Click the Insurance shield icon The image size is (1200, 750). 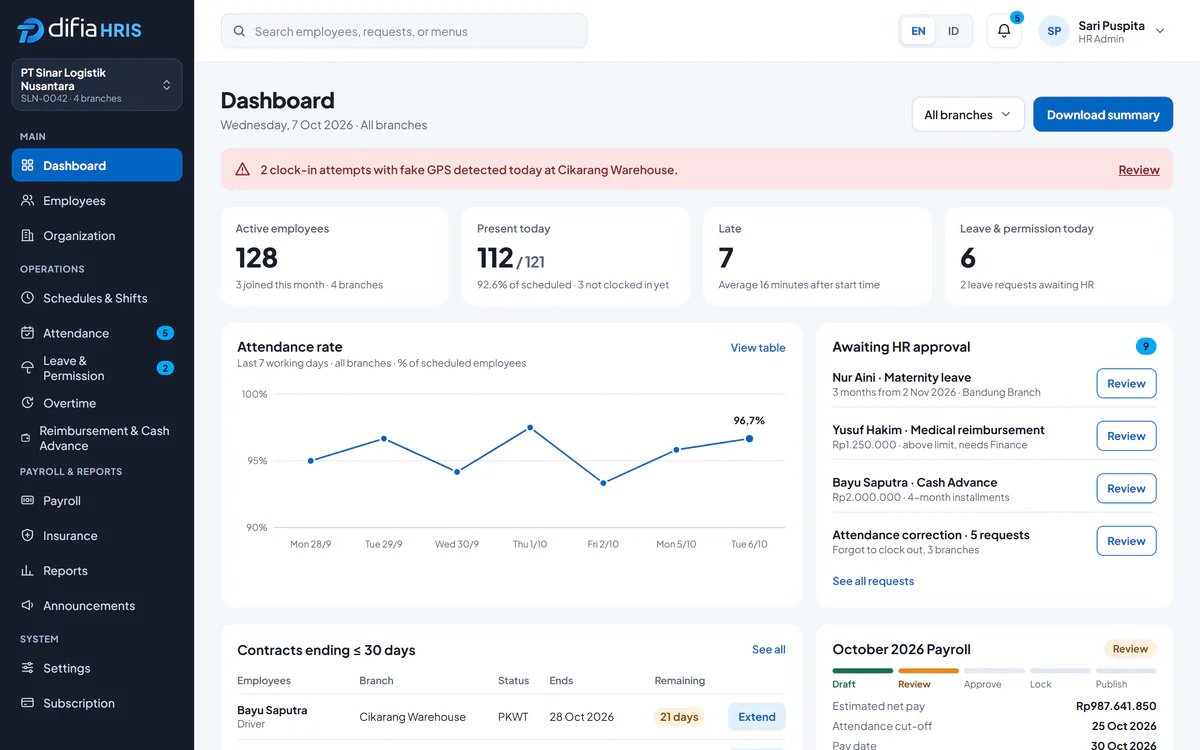point(28,536)
